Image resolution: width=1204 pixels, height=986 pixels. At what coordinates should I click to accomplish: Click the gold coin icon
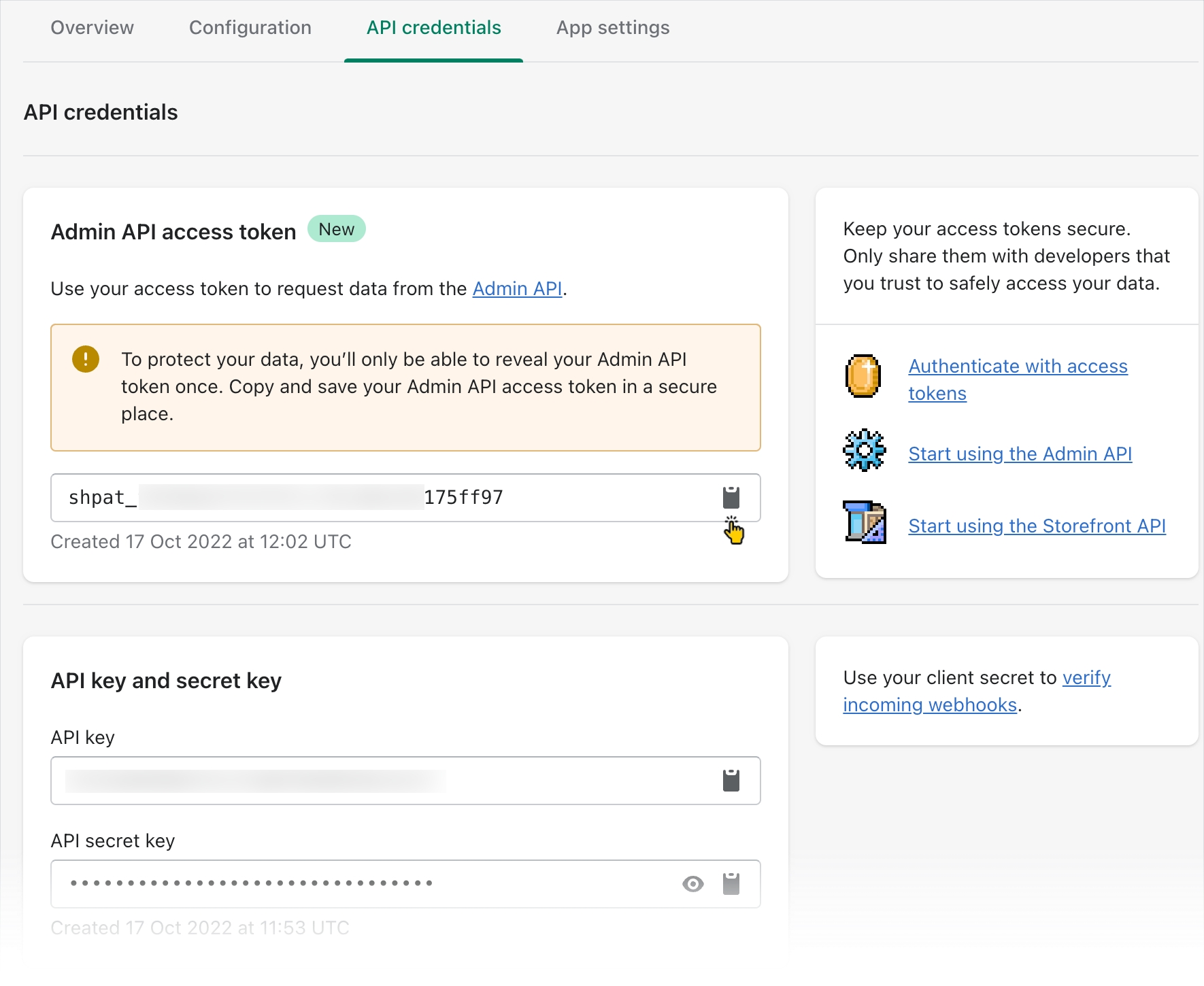pos(863,376)
